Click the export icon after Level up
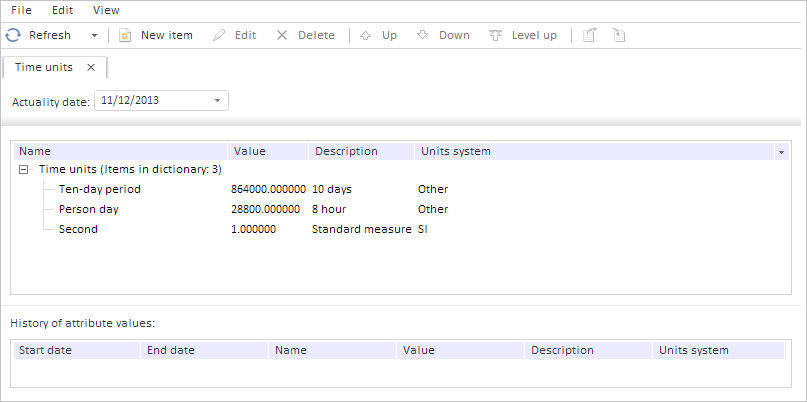The width and height of the screenshot is (807, 402). pyautogui.click(x=590, y=35)
